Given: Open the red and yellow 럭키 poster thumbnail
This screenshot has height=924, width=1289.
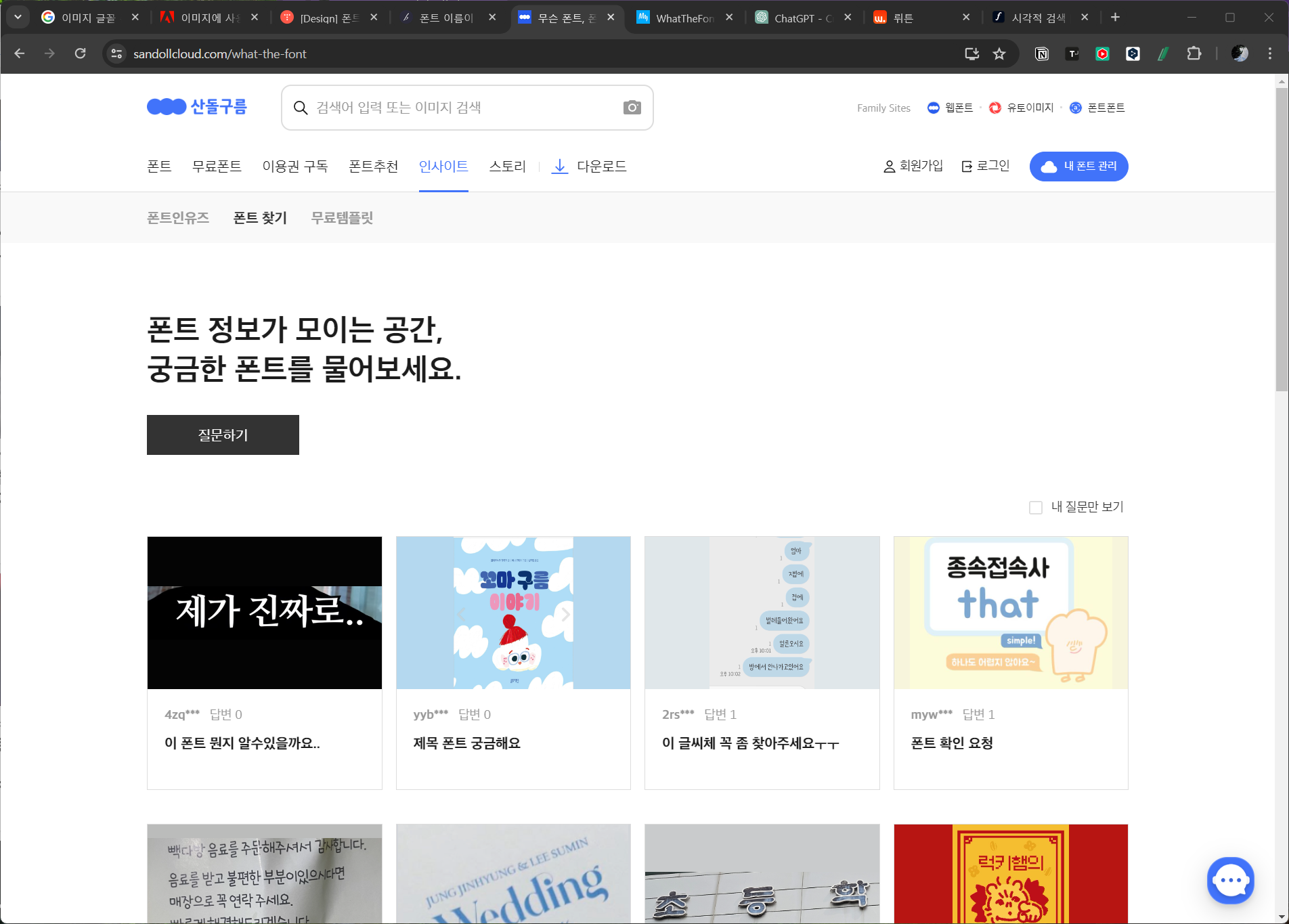Looking at the screenshot, I should point(1011,873).
